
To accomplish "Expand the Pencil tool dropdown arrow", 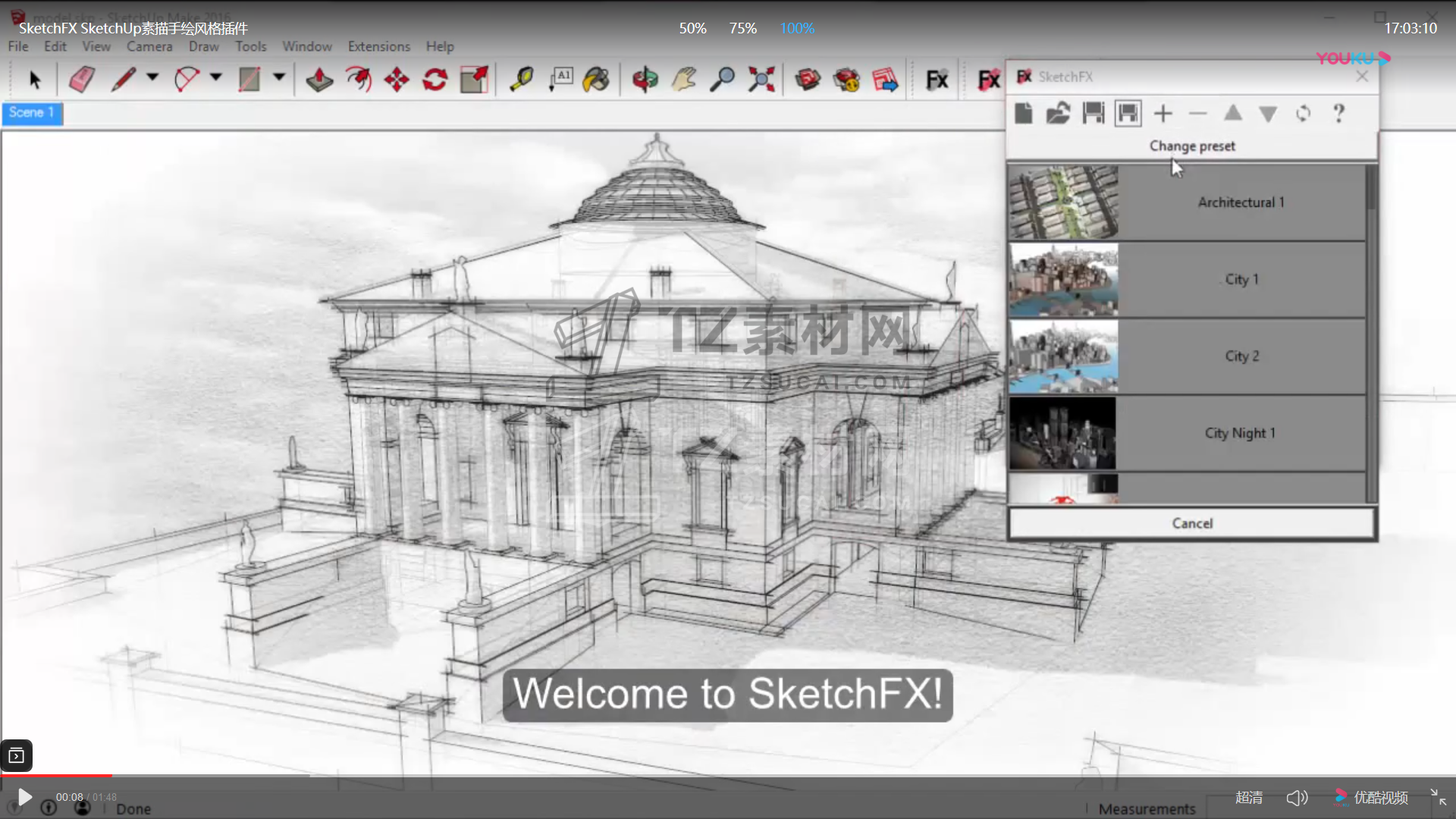I will click(x=152, y=77).
